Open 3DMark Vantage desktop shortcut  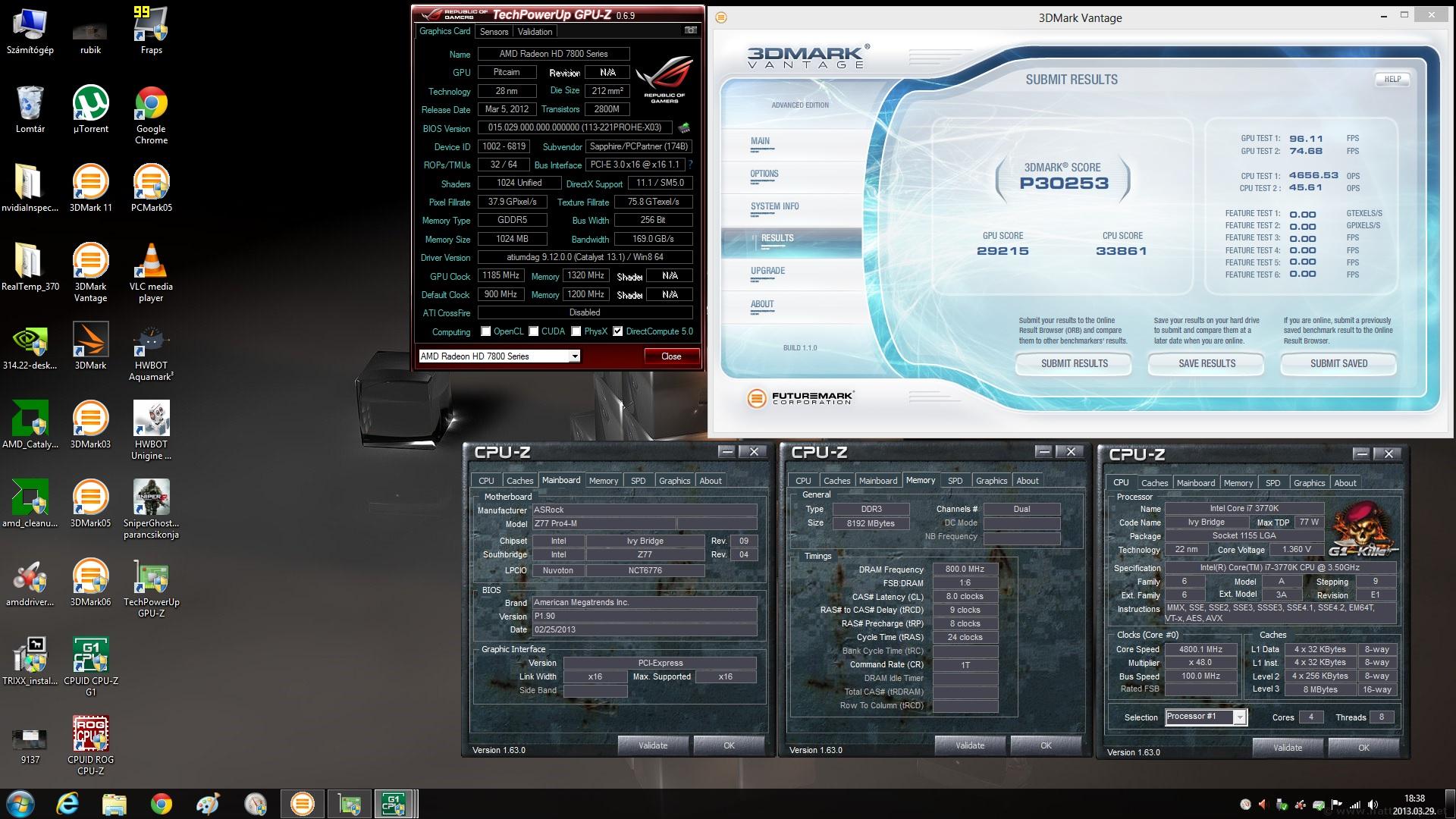tap(90, 262)
